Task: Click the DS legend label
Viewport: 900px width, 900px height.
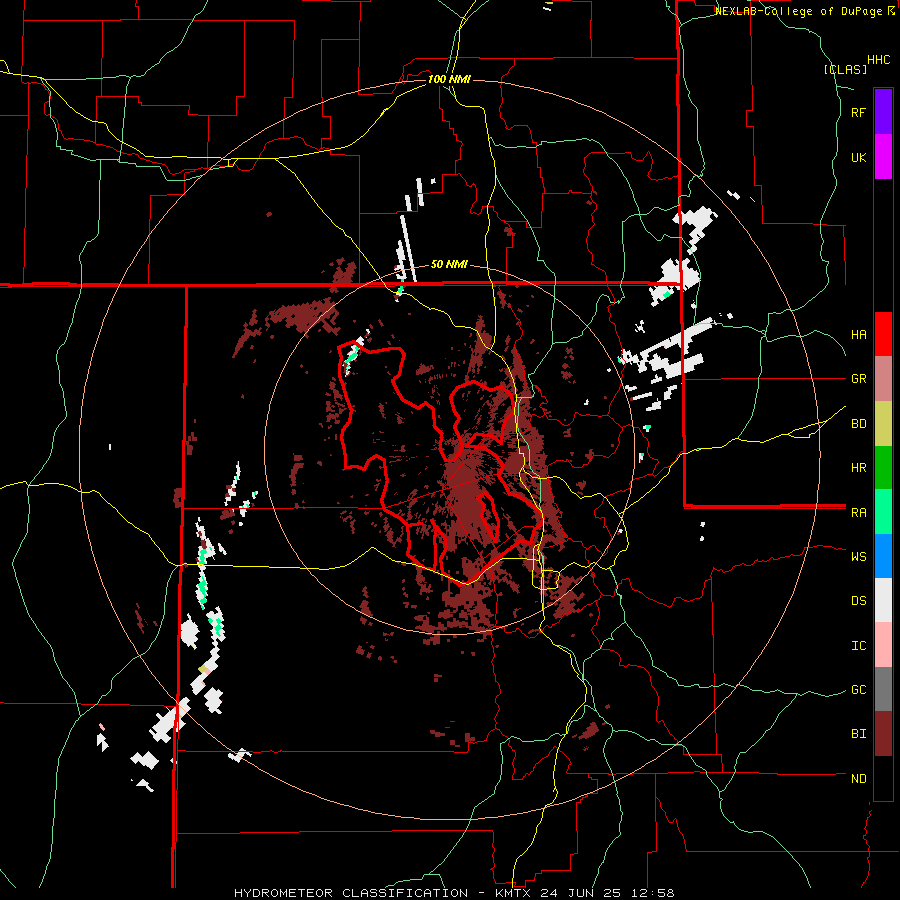Action: pos(858,601)
